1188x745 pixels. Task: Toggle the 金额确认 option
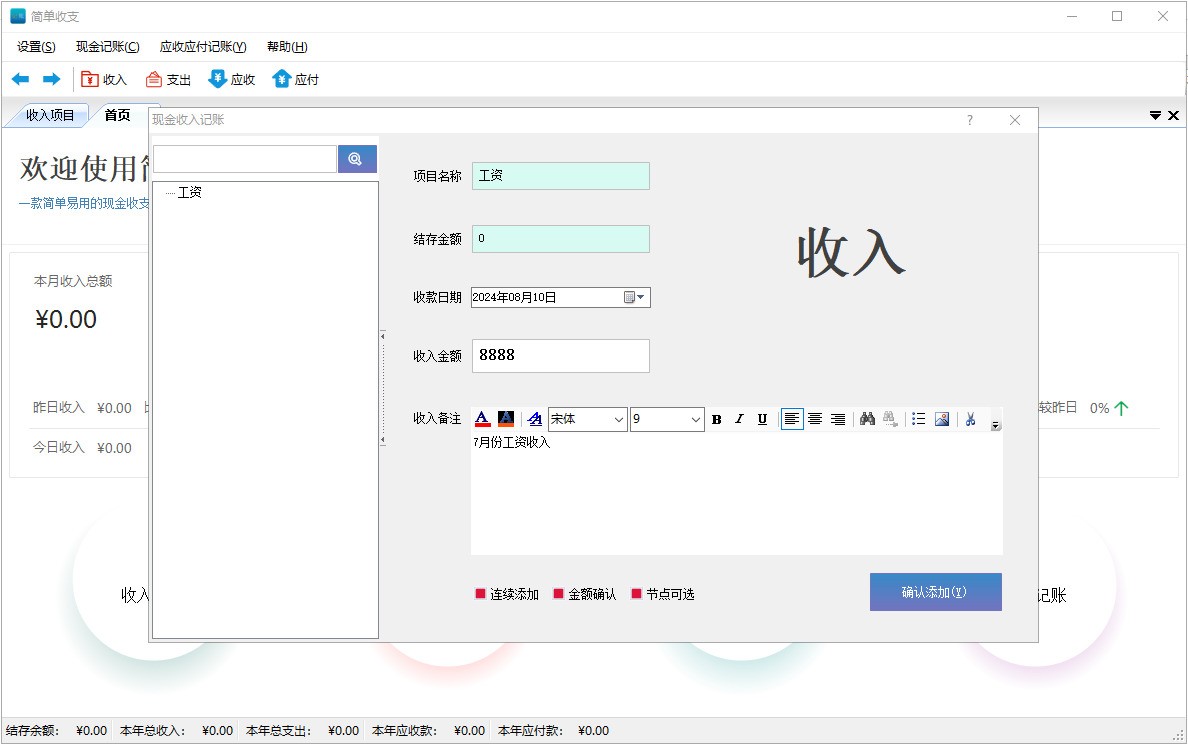click(558, 593)
